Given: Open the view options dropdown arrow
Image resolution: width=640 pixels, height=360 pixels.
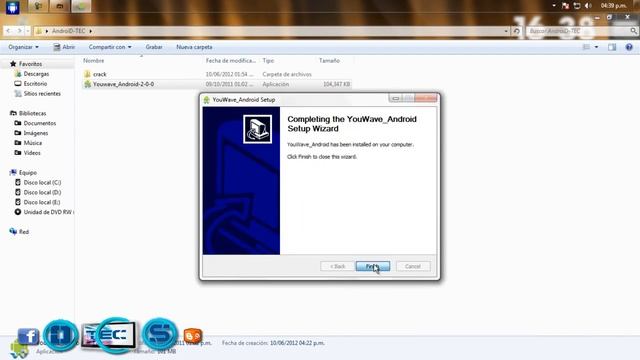Looking at the screenshot, I should pos(596,47).
